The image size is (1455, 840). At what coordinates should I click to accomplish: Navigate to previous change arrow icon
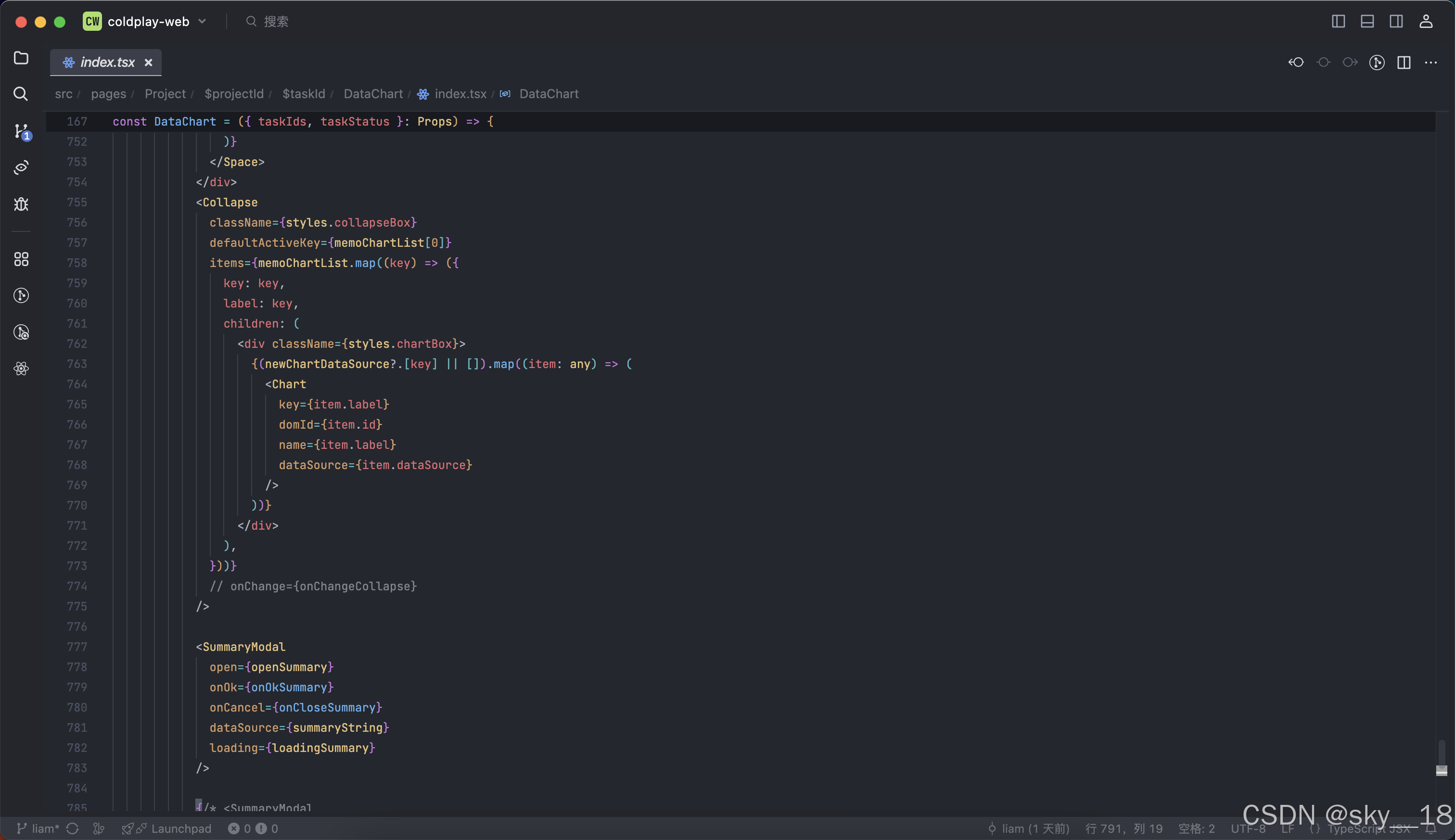(x=1296, y=63)
